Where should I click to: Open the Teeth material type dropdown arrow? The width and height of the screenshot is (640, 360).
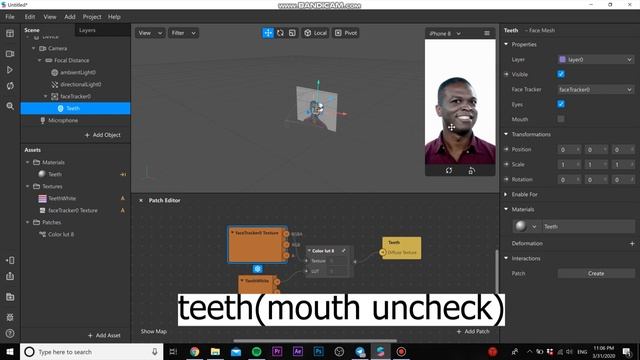click(534, 227)
